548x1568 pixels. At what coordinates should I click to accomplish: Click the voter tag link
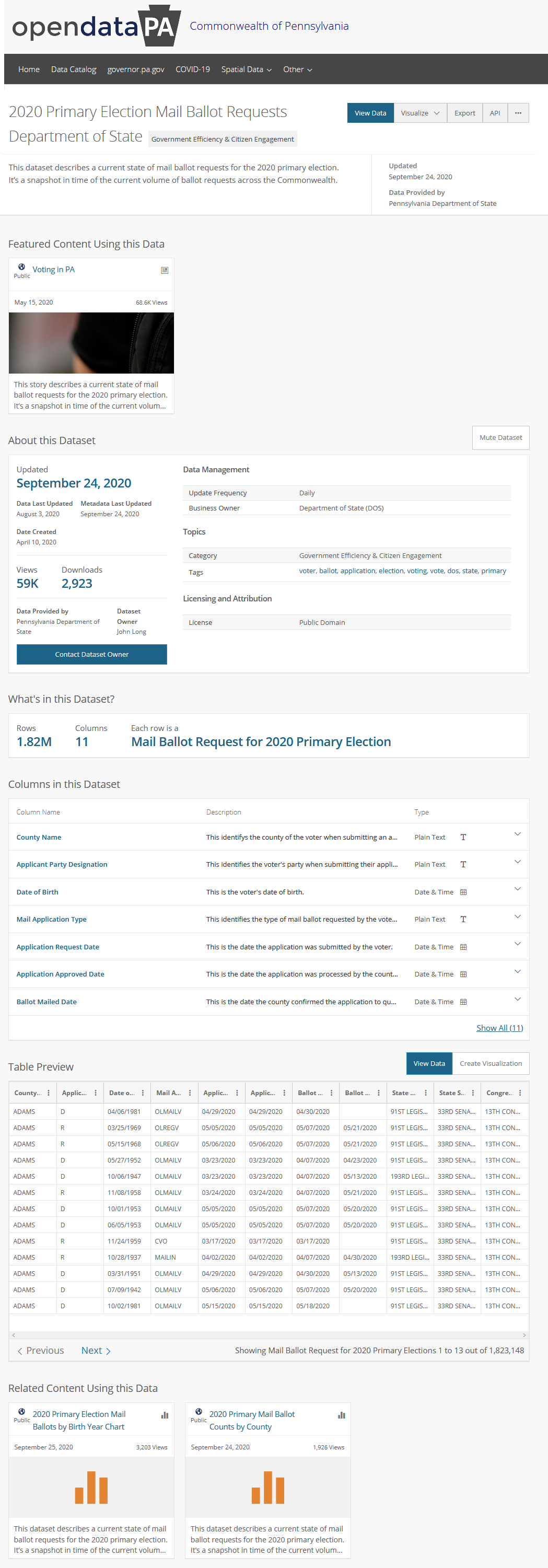pos(307,571)
